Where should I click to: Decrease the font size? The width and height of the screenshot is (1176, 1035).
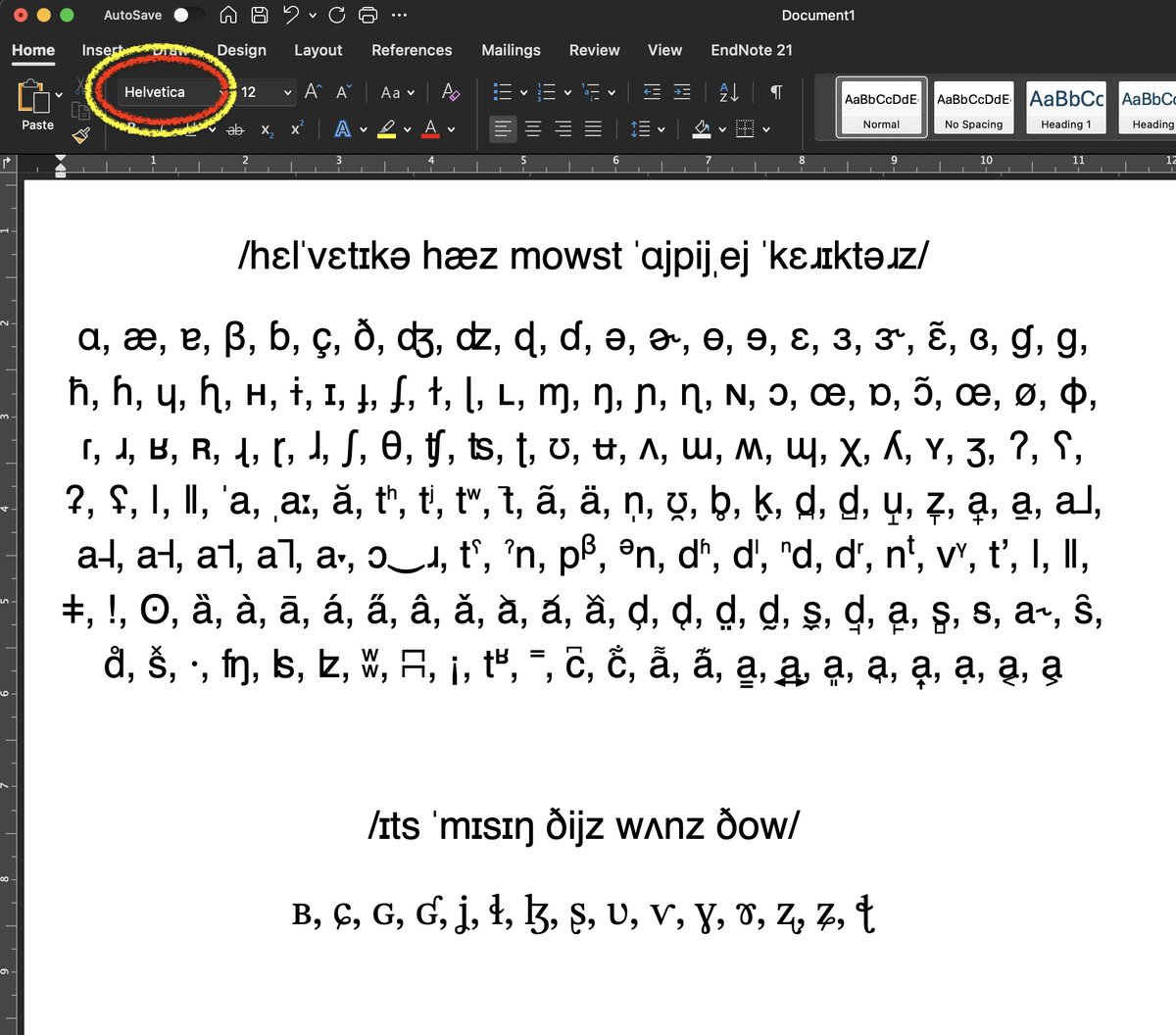click(343, 91)
